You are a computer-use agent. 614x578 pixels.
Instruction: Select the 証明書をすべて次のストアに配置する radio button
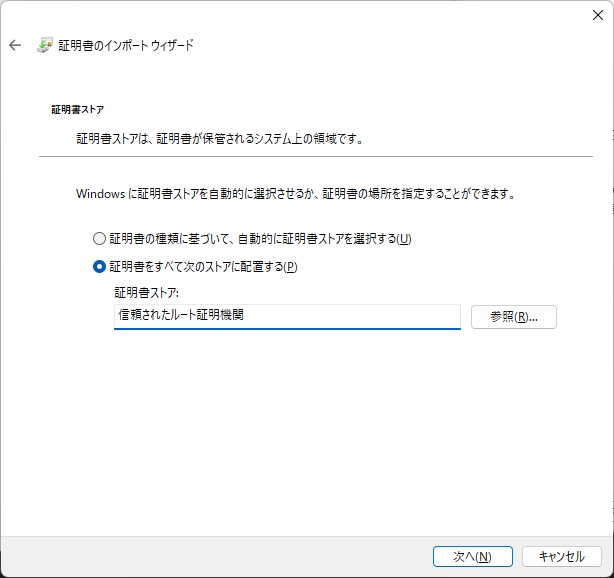pos(98,267)
